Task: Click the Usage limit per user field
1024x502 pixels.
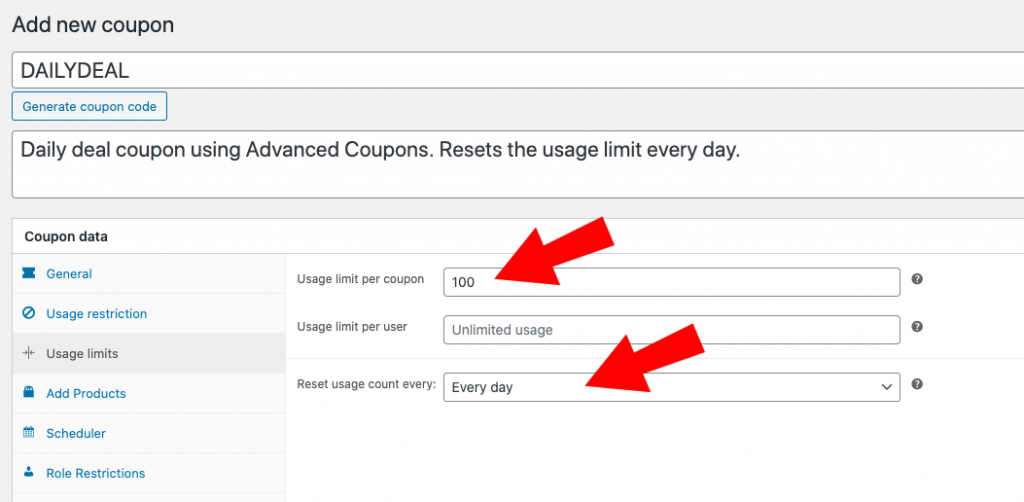Action: tap(671, 330)
